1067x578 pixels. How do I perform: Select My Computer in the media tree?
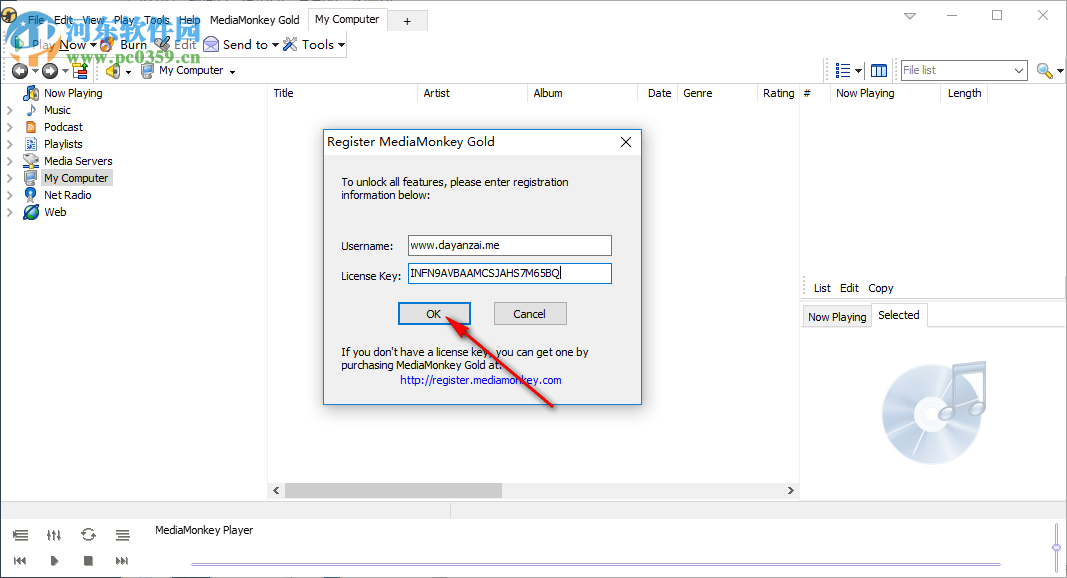[x=76, y=178]
